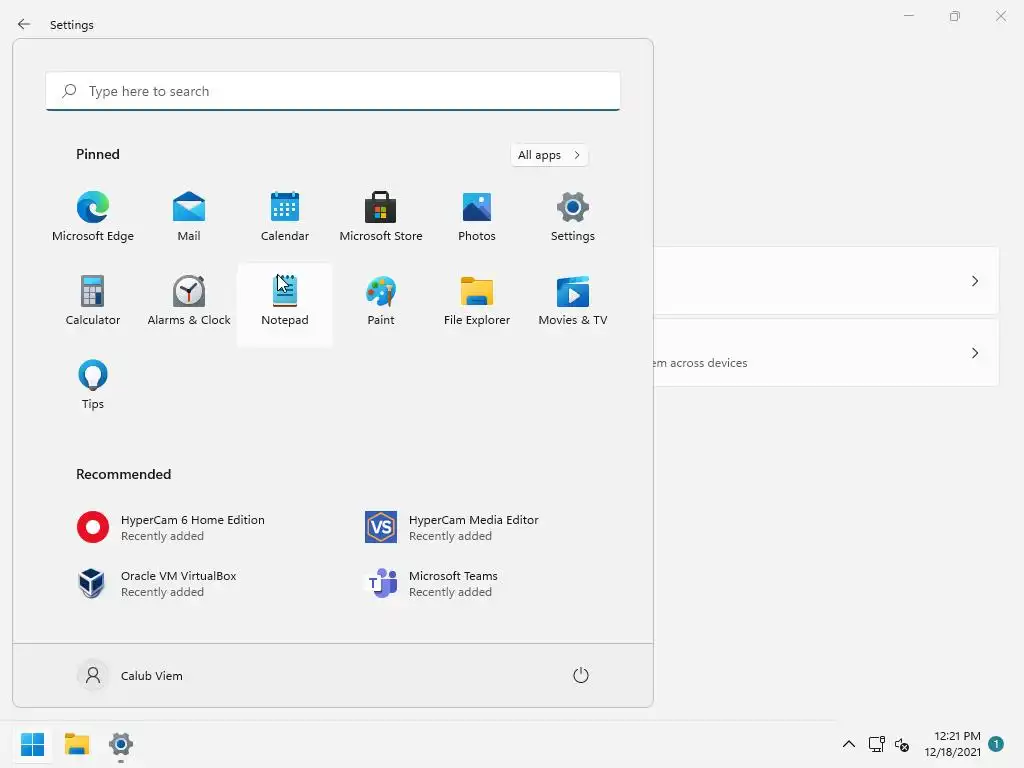Launch Oracle VM VirtualBox recommendation
This screenshot has width=1024, height=768.
[x=157, y=583]
